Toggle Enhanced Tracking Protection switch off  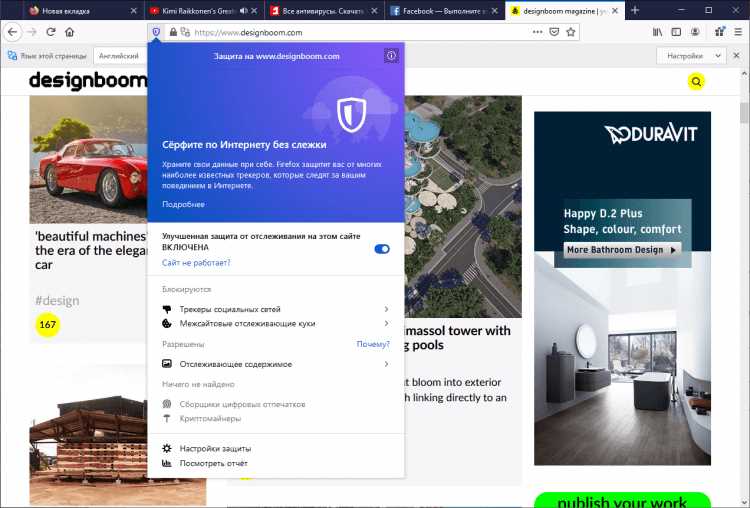(381, 248)
